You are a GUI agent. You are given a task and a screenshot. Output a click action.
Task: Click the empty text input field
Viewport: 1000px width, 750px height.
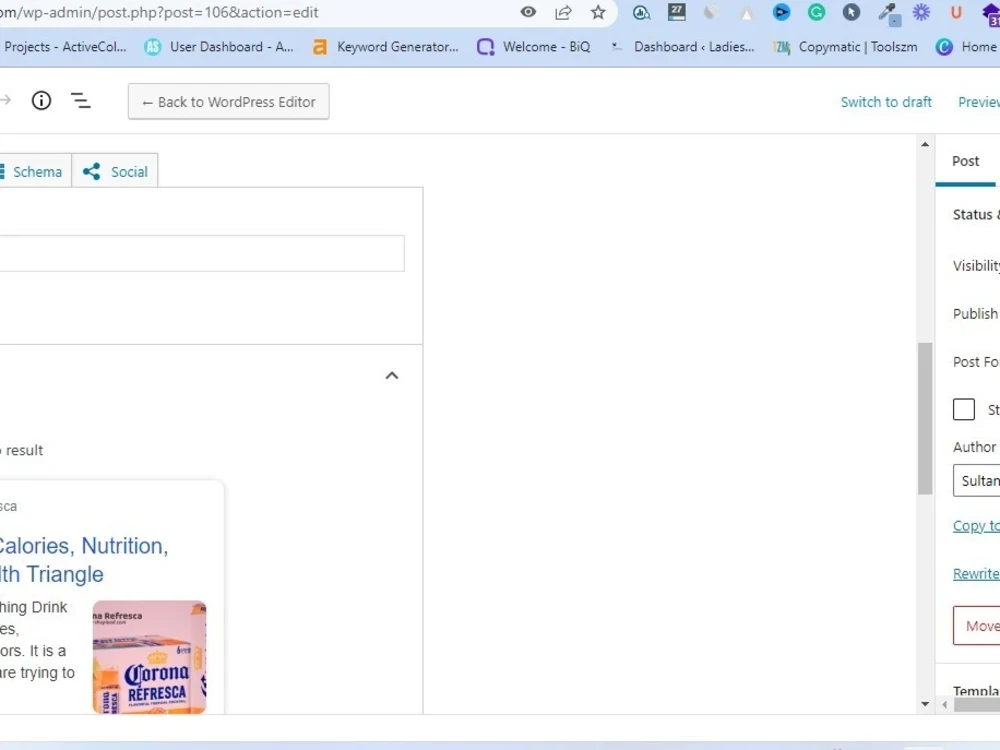202,253
